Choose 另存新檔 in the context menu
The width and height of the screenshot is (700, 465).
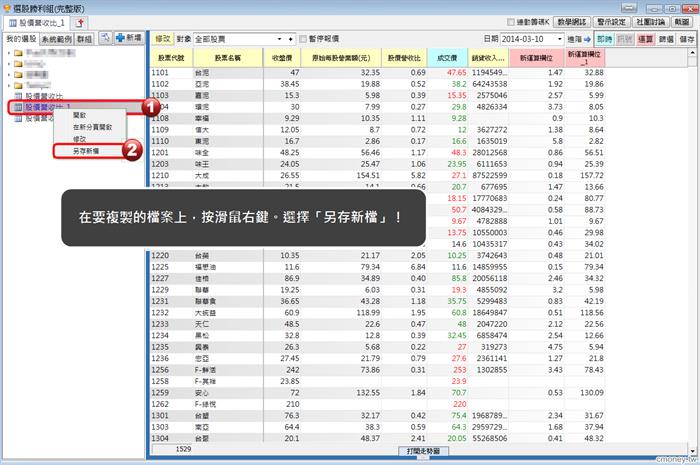(x=88, y=151)
